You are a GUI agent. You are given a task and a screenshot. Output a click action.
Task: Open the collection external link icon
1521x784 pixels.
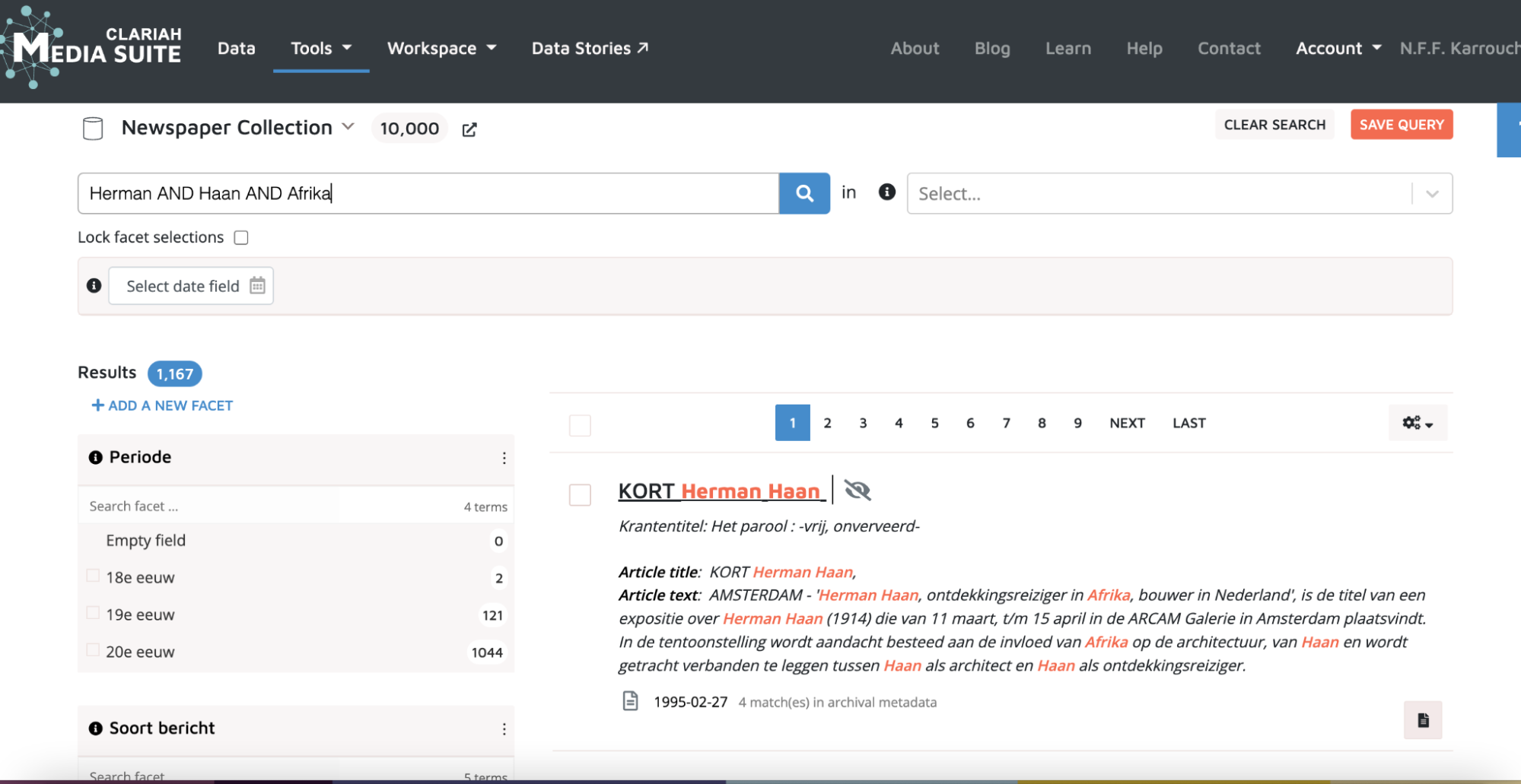(469, 130)
